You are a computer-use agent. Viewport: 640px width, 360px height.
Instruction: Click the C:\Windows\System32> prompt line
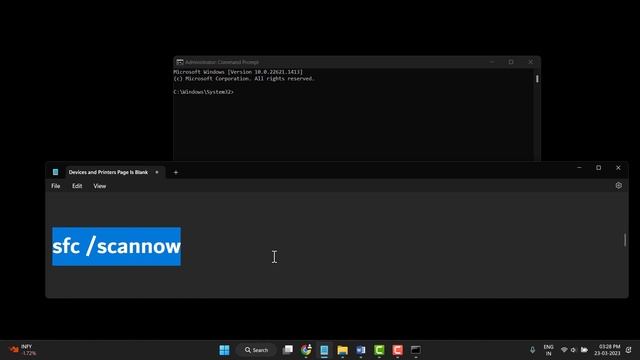click(x=204, y=92)
